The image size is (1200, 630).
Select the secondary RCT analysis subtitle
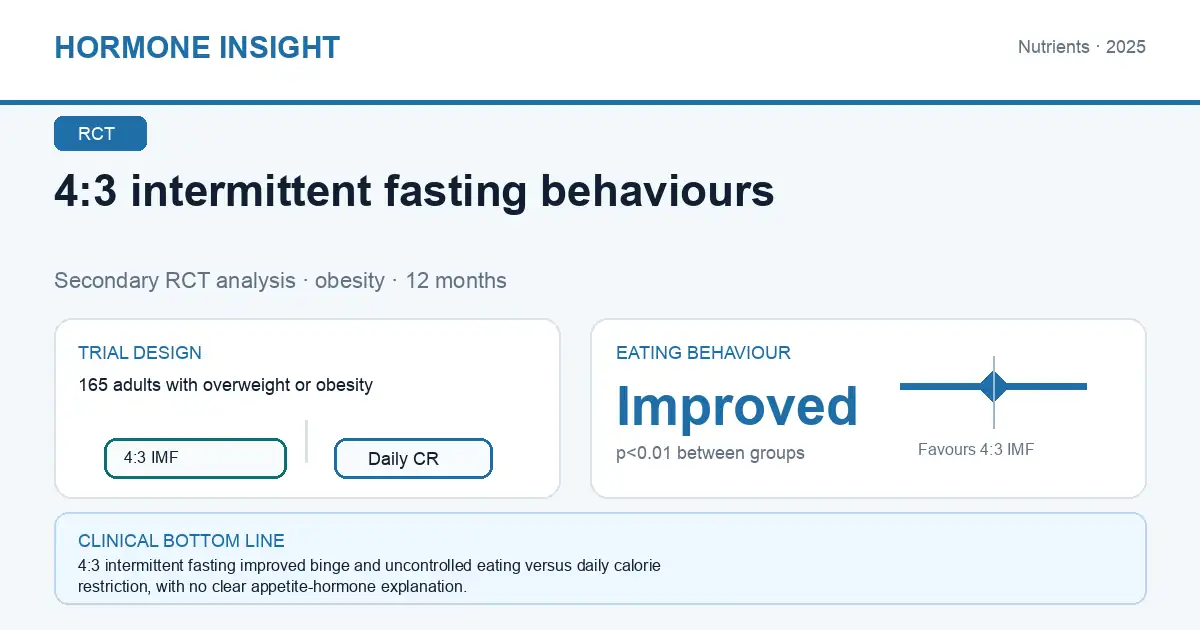(280, 280)
